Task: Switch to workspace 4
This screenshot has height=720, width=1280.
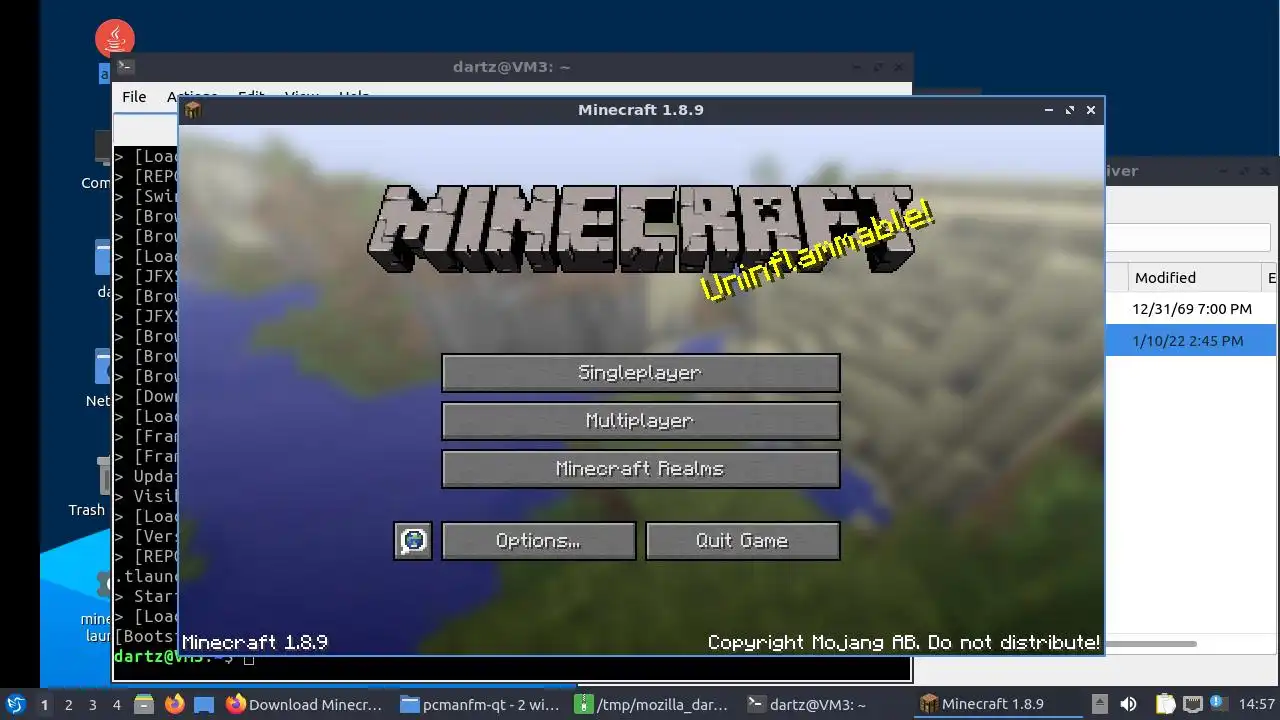Action: point(116,704)
